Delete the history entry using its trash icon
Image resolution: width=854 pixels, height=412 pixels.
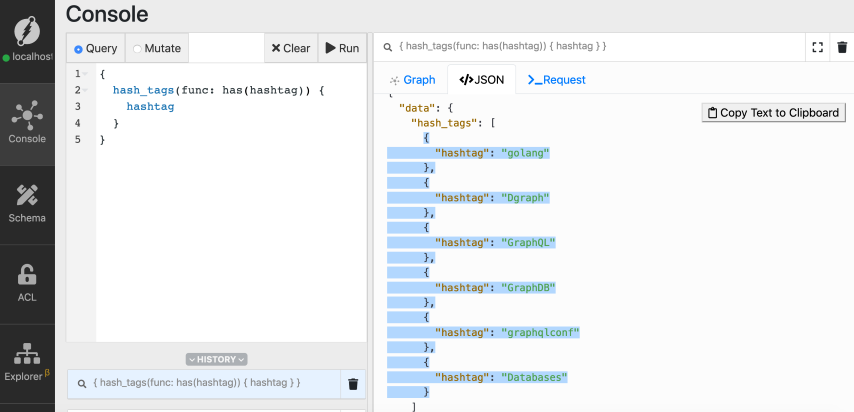click(352, 383)
